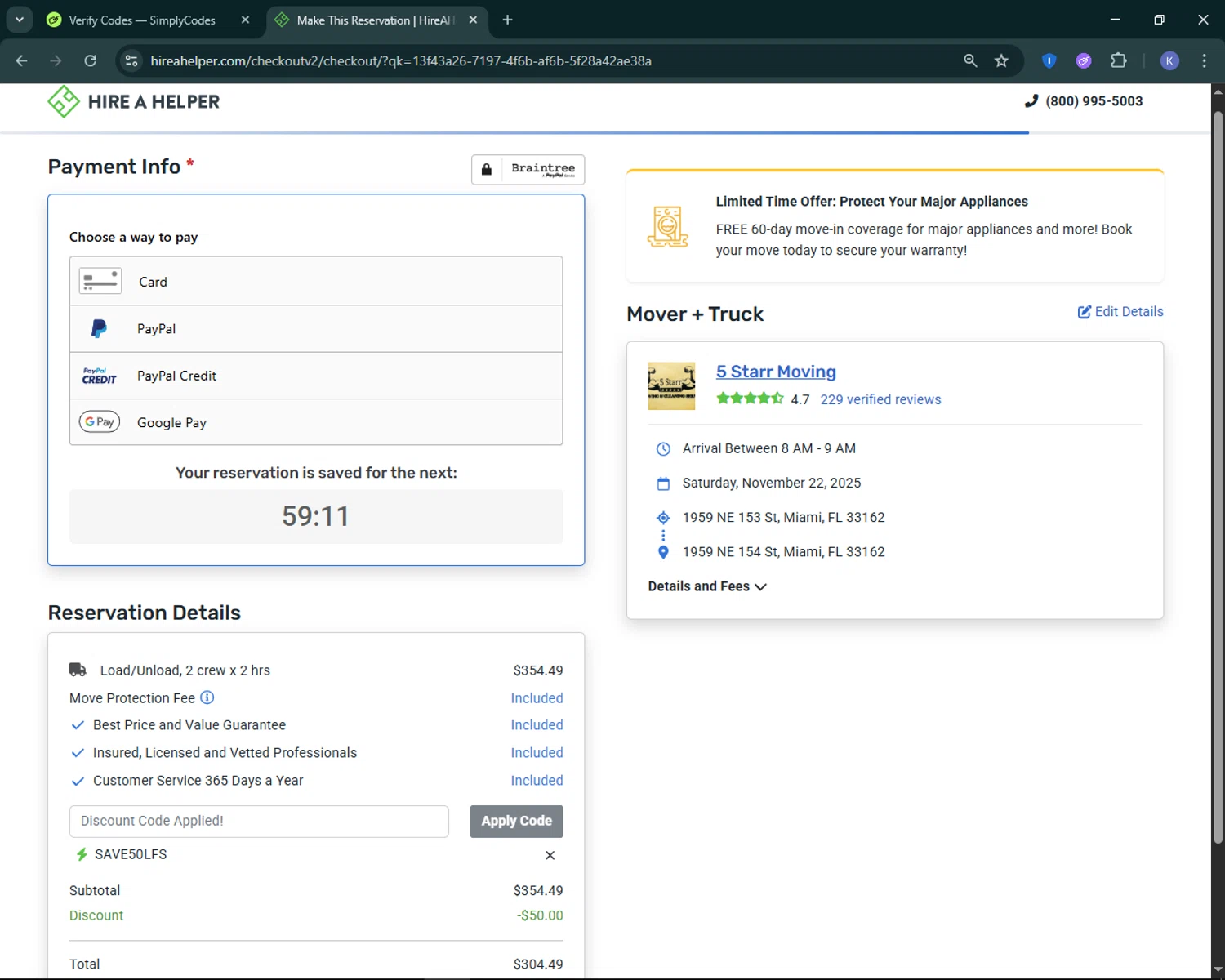Open the tab search dropdown
The width and height of the screenshot is (1225, 980).
click(20, 20)
